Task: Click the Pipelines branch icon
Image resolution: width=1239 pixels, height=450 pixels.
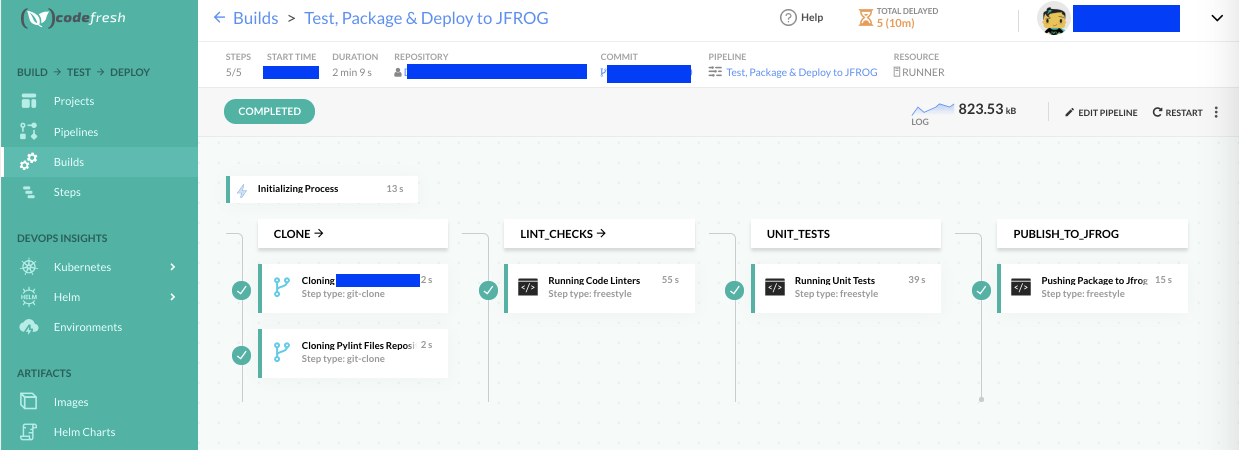Action: (x=29, y=131)
